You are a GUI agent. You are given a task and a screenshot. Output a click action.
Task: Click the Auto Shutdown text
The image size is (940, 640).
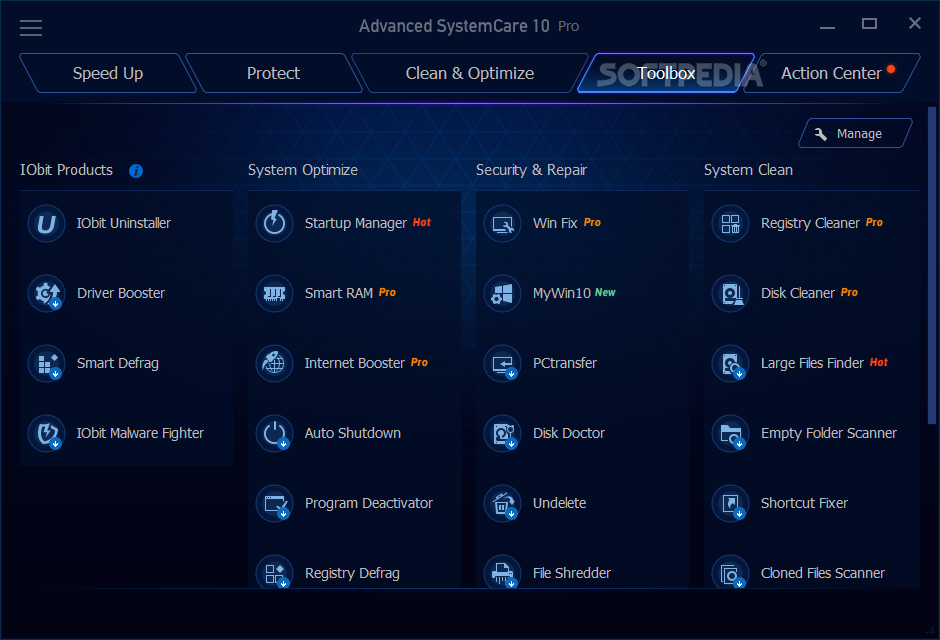pos(352,433)
